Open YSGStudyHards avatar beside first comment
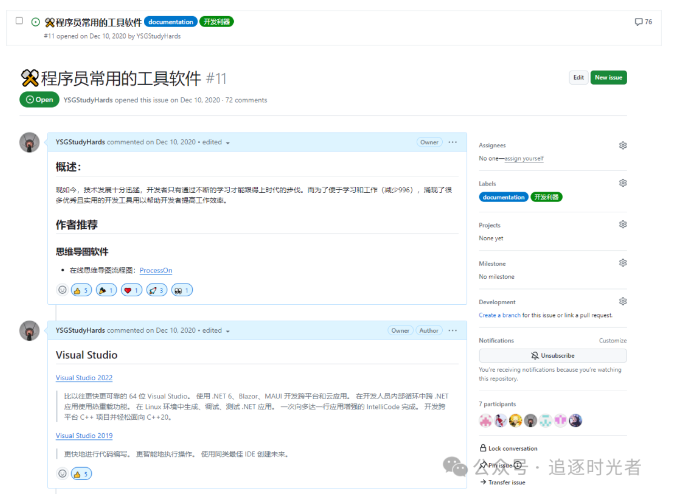The image size is (680, 496). click(29, 143)
